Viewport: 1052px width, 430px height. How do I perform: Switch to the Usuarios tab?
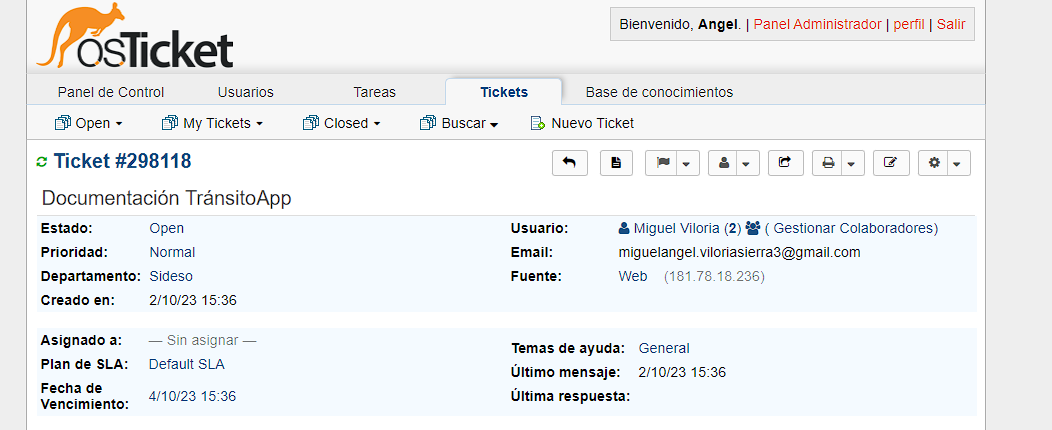(x=245, y=92)
